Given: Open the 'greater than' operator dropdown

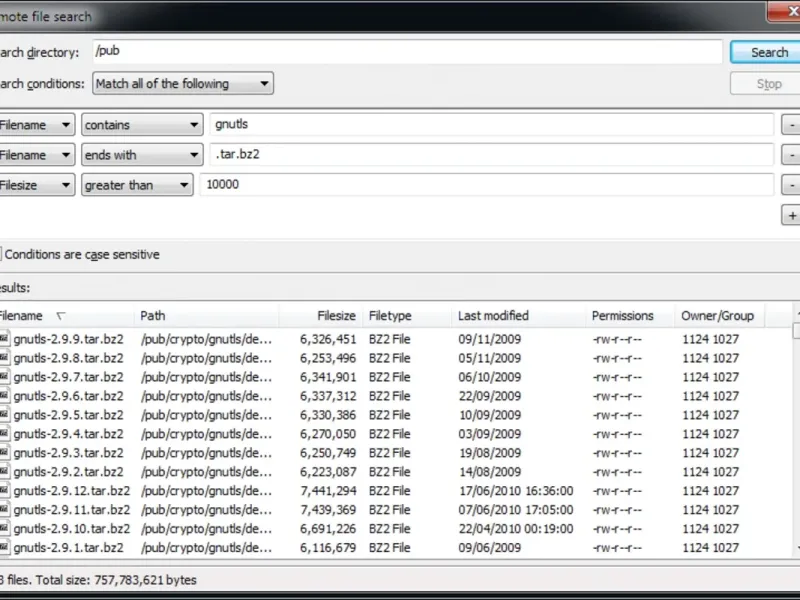Looking at the screenshot, I should (137, 185).
